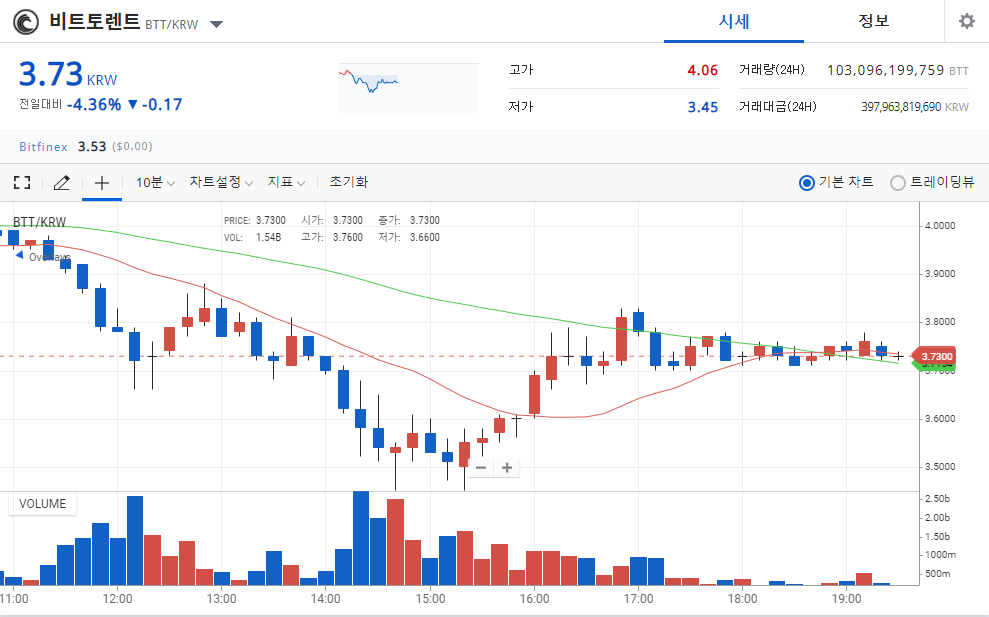Expand the 지표 indicators dropdown
The width and height of the screenshot is (989, 617).
(286, 182)
